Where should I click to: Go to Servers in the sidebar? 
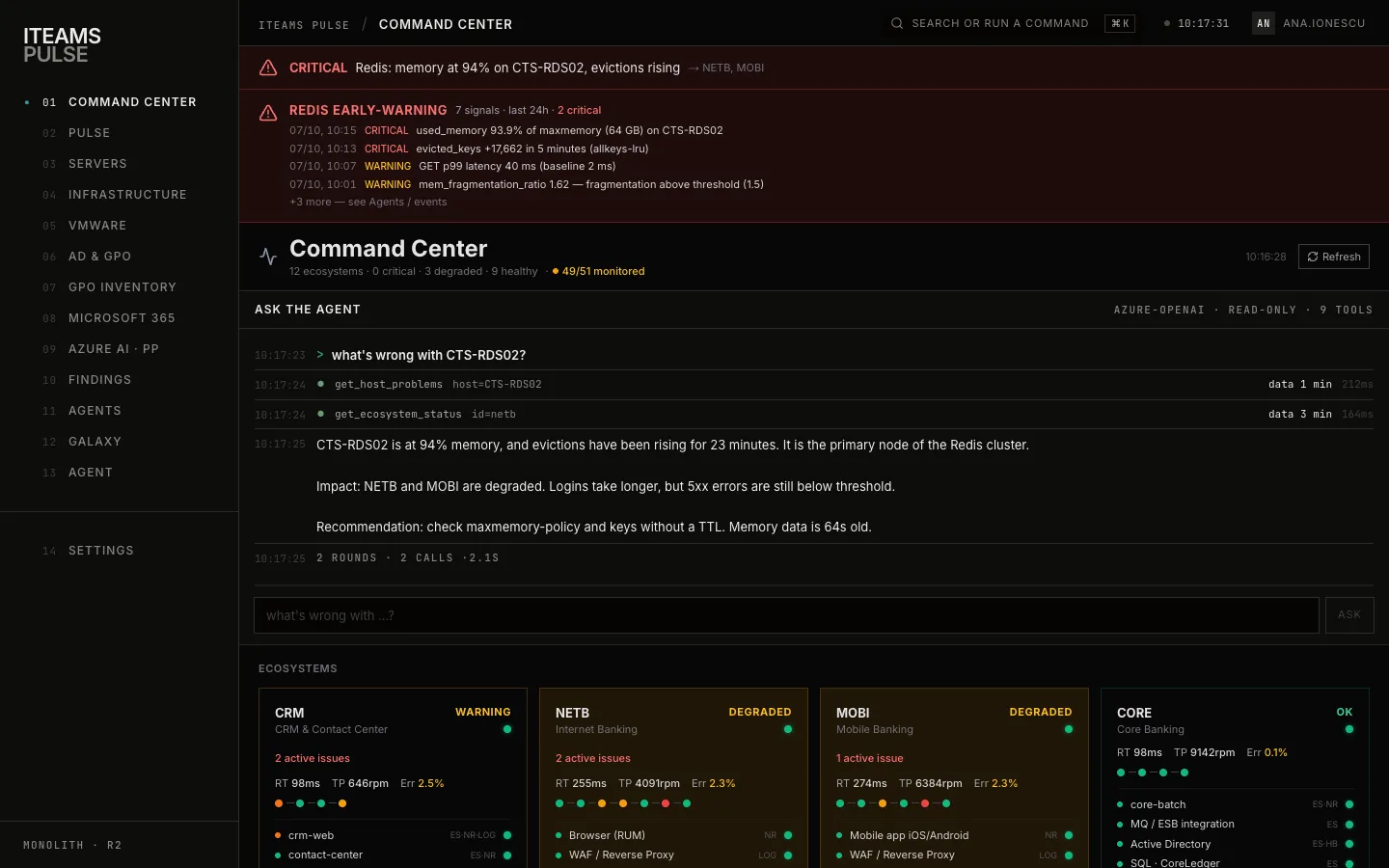point(120,164)
